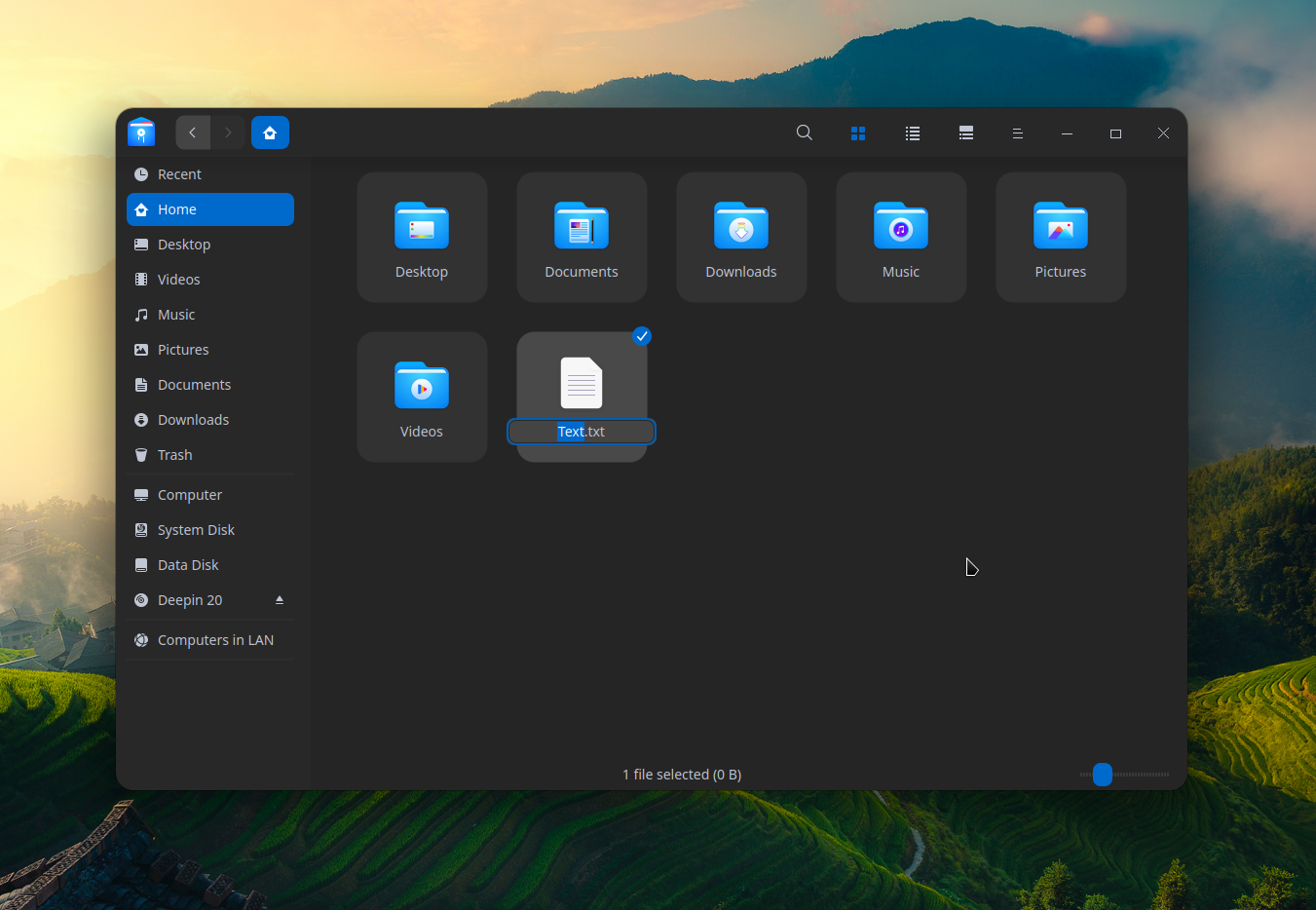This screenshot has width=1316, height=910.
Task: Select the Music folder icon
Action: (901, 227)
